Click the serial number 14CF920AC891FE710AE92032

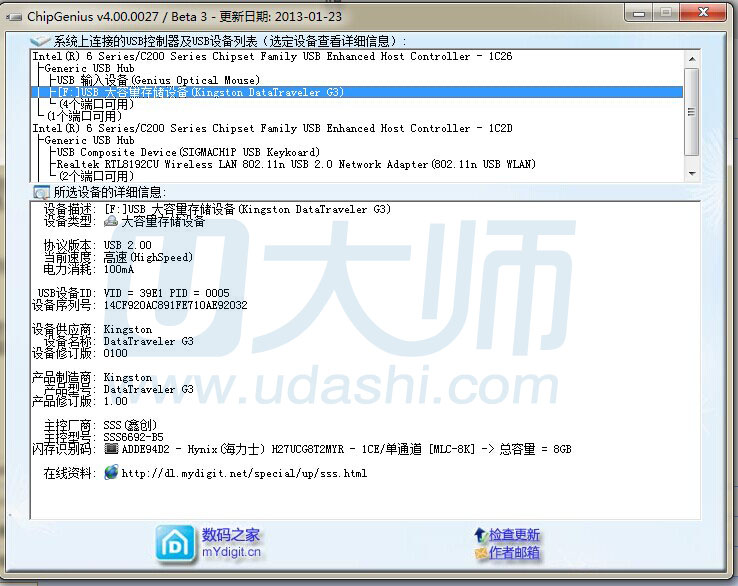coord(176,305)
